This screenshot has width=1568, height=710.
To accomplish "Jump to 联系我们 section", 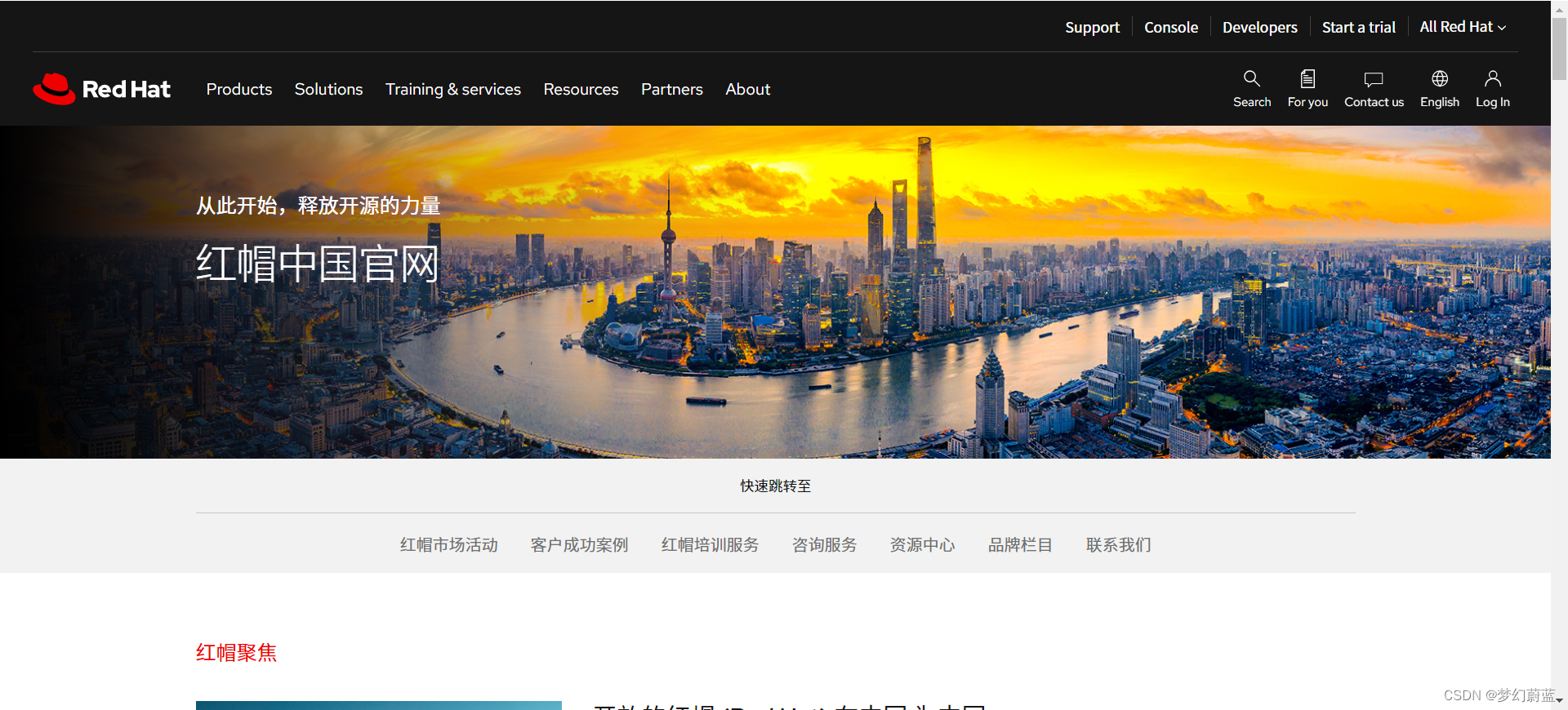I will tap(1119, 544).
